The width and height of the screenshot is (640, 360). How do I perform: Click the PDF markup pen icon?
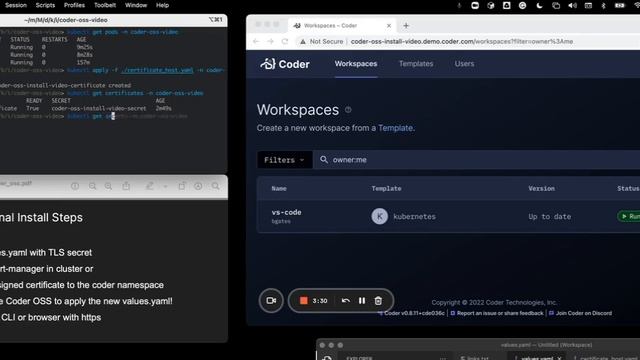point(149,186)
